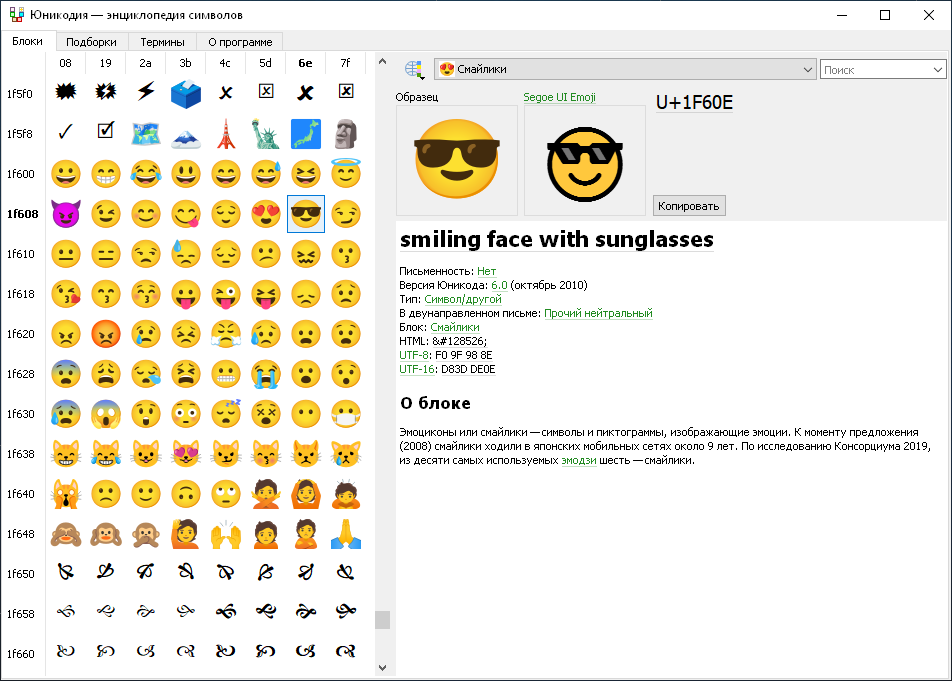The height and width of the screenshot is (681, 952).
Task: Follow the Символ/другой type link
Action: pos(463,299)
